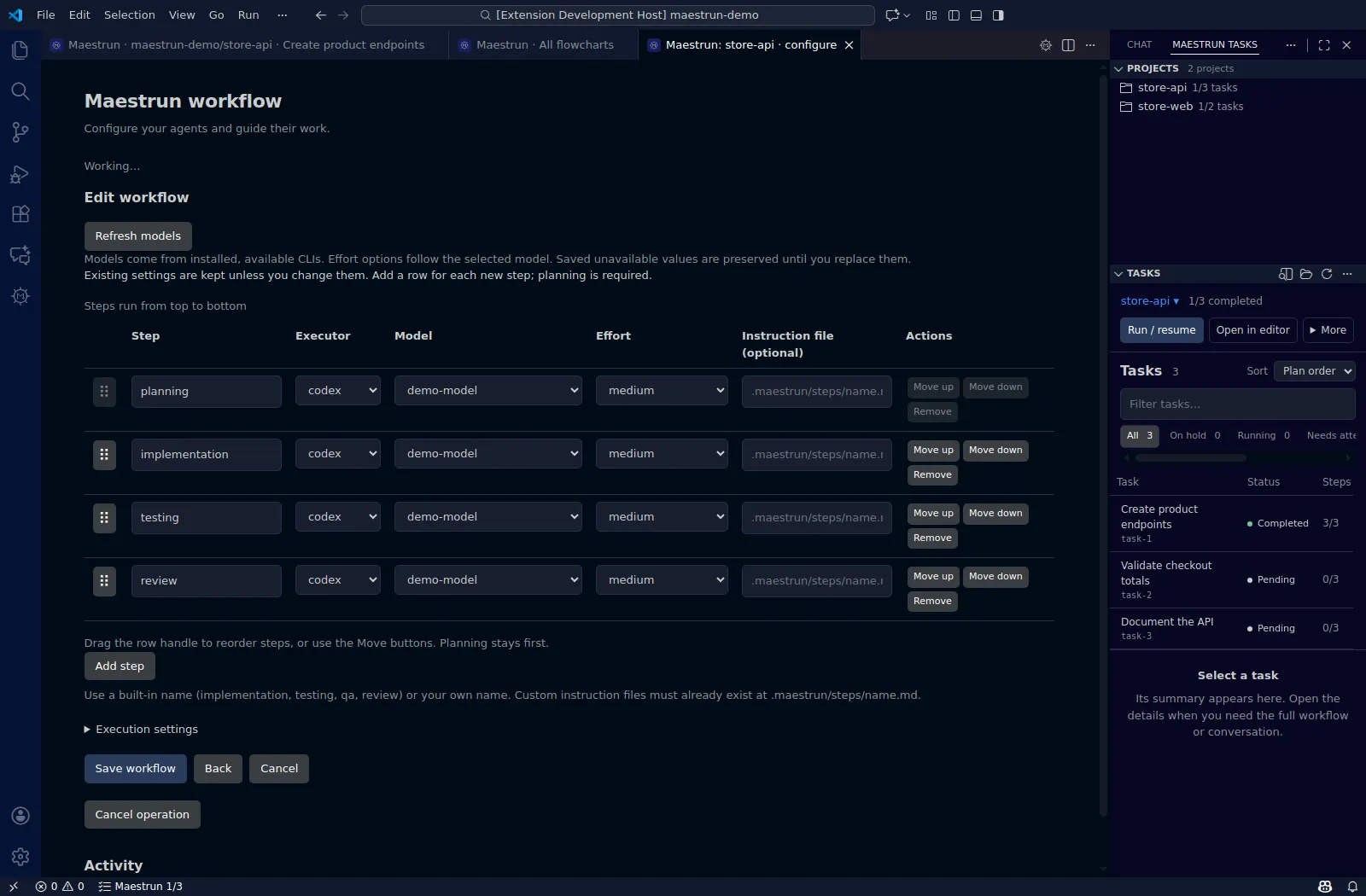The width and height of the screenshot is (1366, 896).
Task: Toggle the primary side bar layout button
Action: tap(954, 15)
